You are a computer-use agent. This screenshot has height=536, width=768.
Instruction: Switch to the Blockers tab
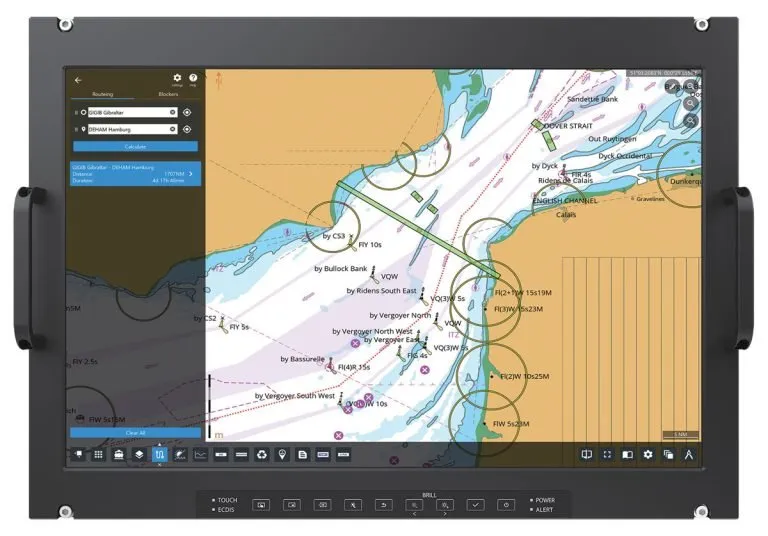pyautogui.click(x=168, y=94)
